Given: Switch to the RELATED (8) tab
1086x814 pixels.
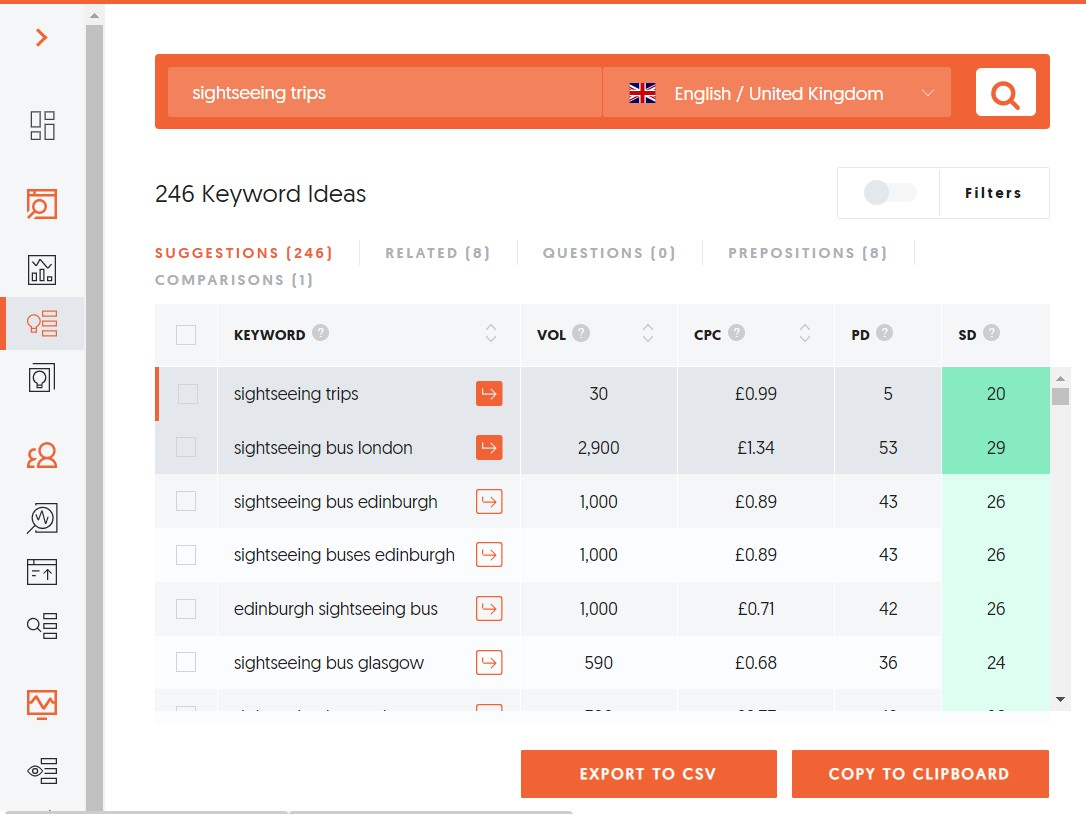Looking at the screenshot, I should 437,253.
